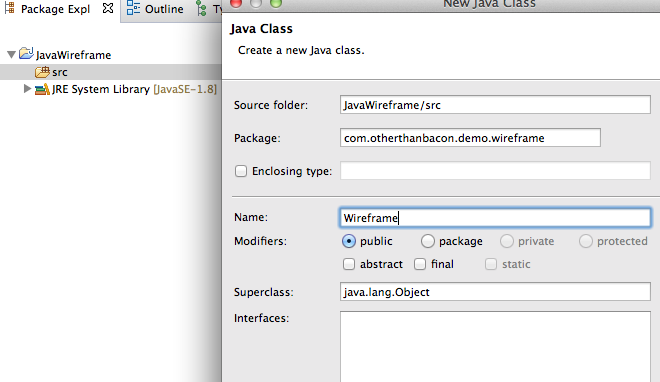Click the Modifiers: label
660x382 pixels.
point(260,241)
